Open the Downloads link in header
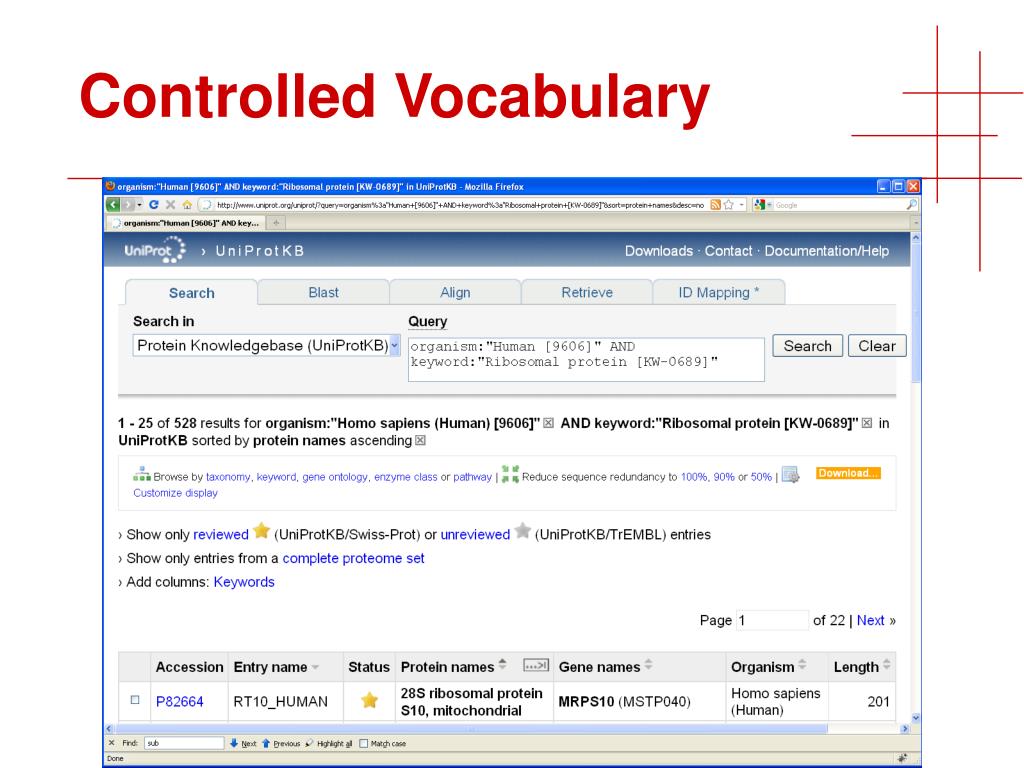Screen dimensions: 1024x768 [658, 251]
